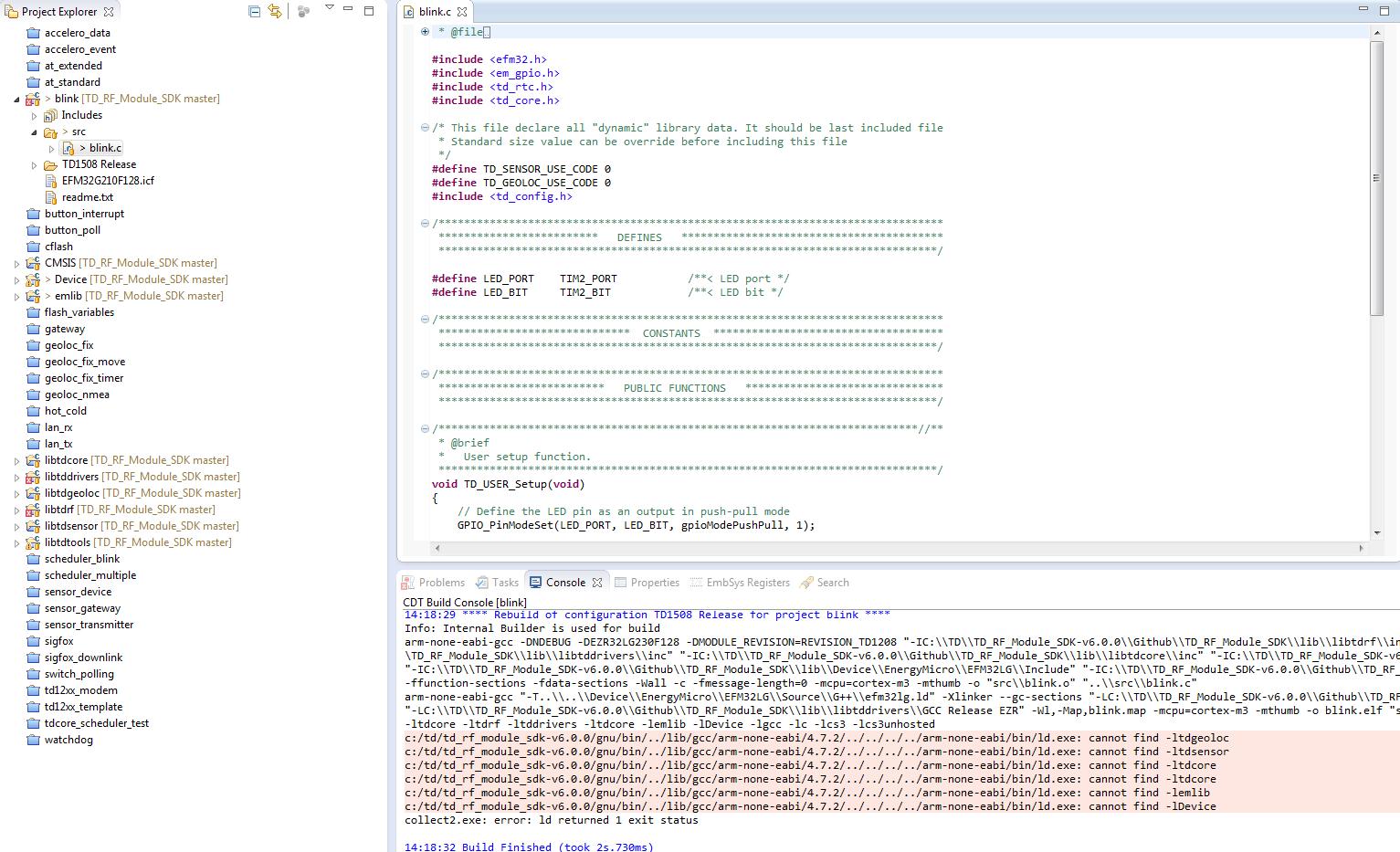Select the sigfox_downlink project name

pos(83,657)
